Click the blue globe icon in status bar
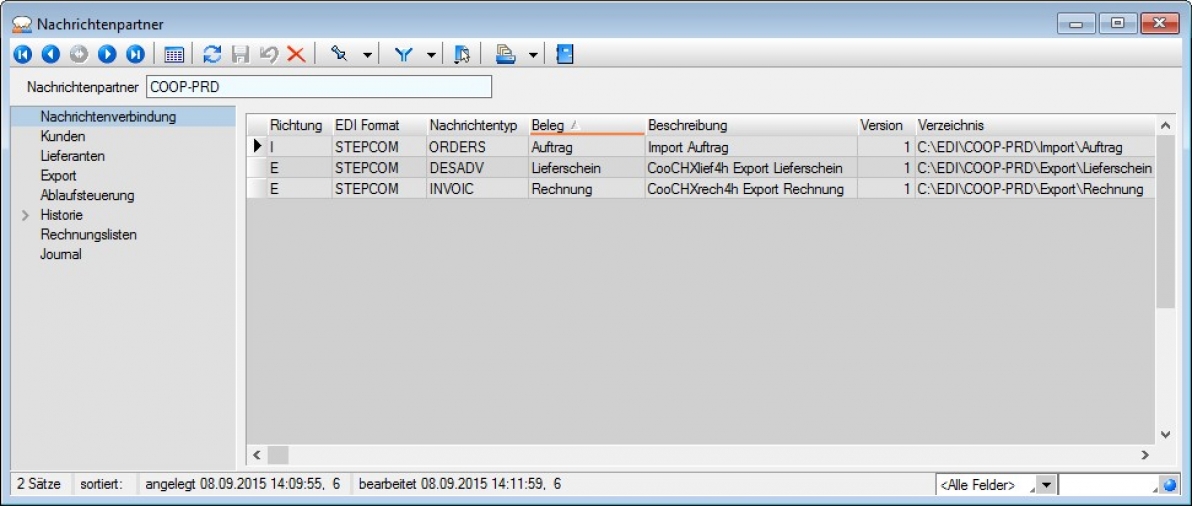 1170,484
